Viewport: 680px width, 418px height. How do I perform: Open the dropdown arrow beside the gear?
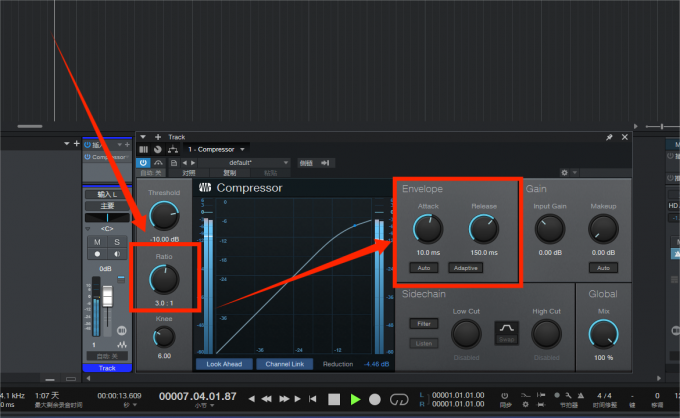(x=575, y=173)
